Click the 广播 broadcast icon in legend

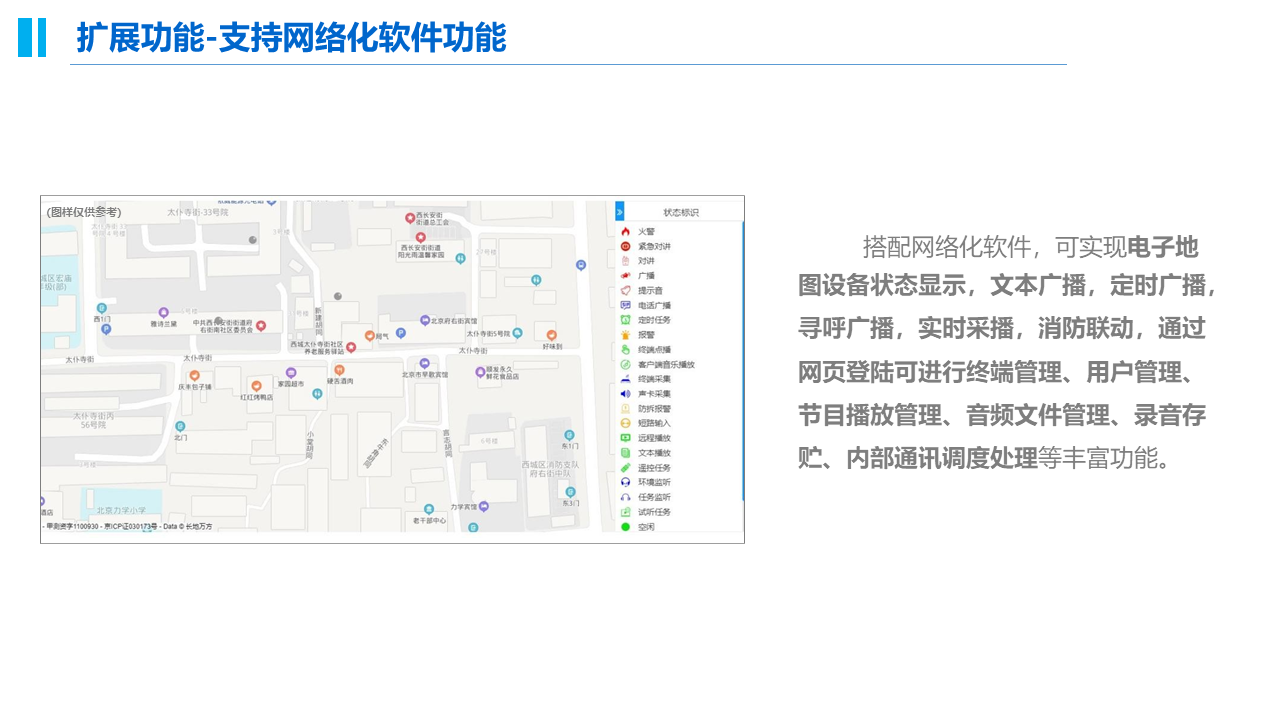tap(626, 276)
